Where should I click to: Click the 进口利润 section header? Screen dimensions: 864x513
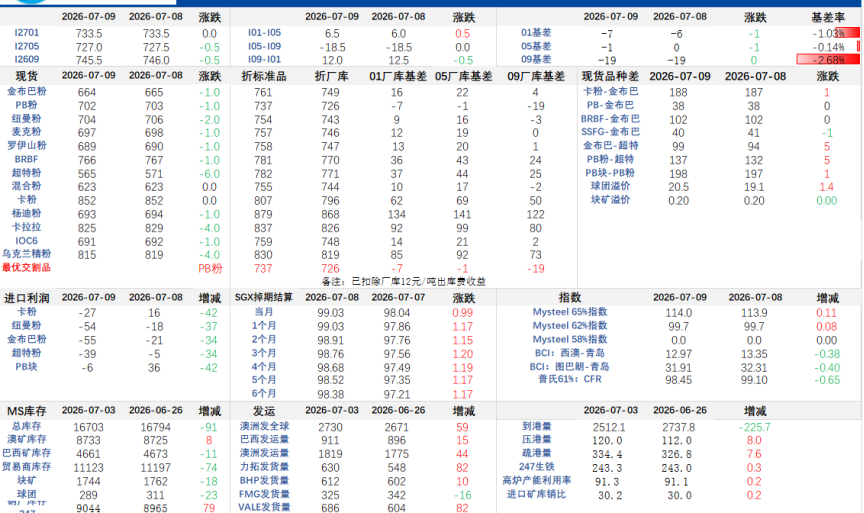coord(26,298)
